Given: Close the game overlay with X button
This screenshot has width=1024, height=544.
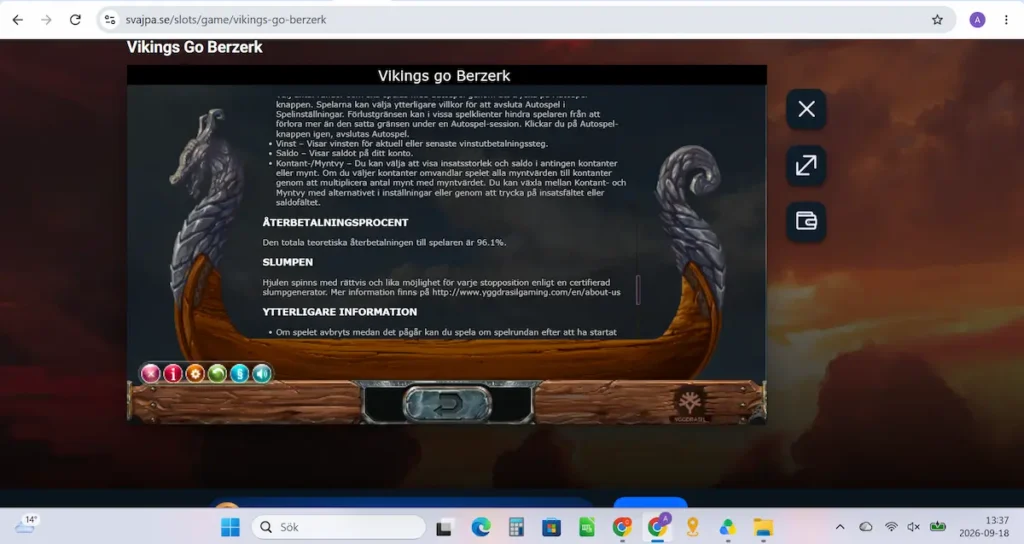Looking at the screenshot, I should pyautogui.click(x=807, y=109).
